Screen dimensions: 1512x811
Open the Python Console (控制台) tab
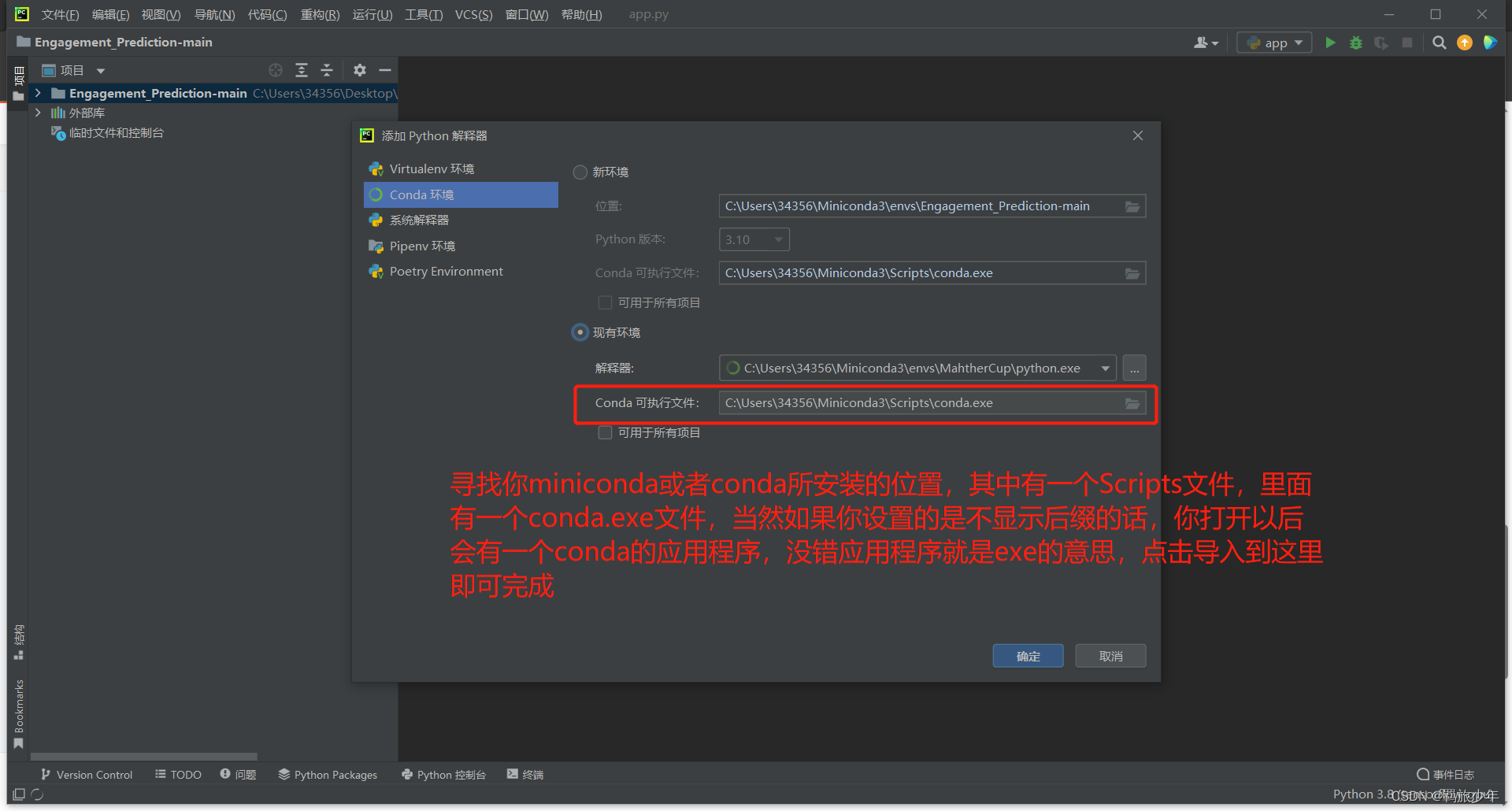(x=443, y=775)
